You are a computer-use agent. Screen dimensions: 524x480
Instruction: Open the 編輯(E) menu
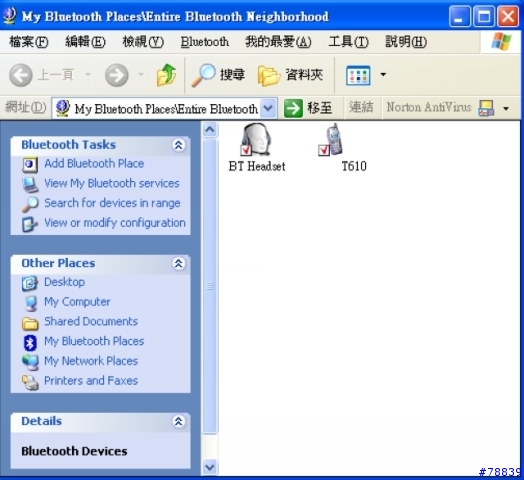click(85, 42)
